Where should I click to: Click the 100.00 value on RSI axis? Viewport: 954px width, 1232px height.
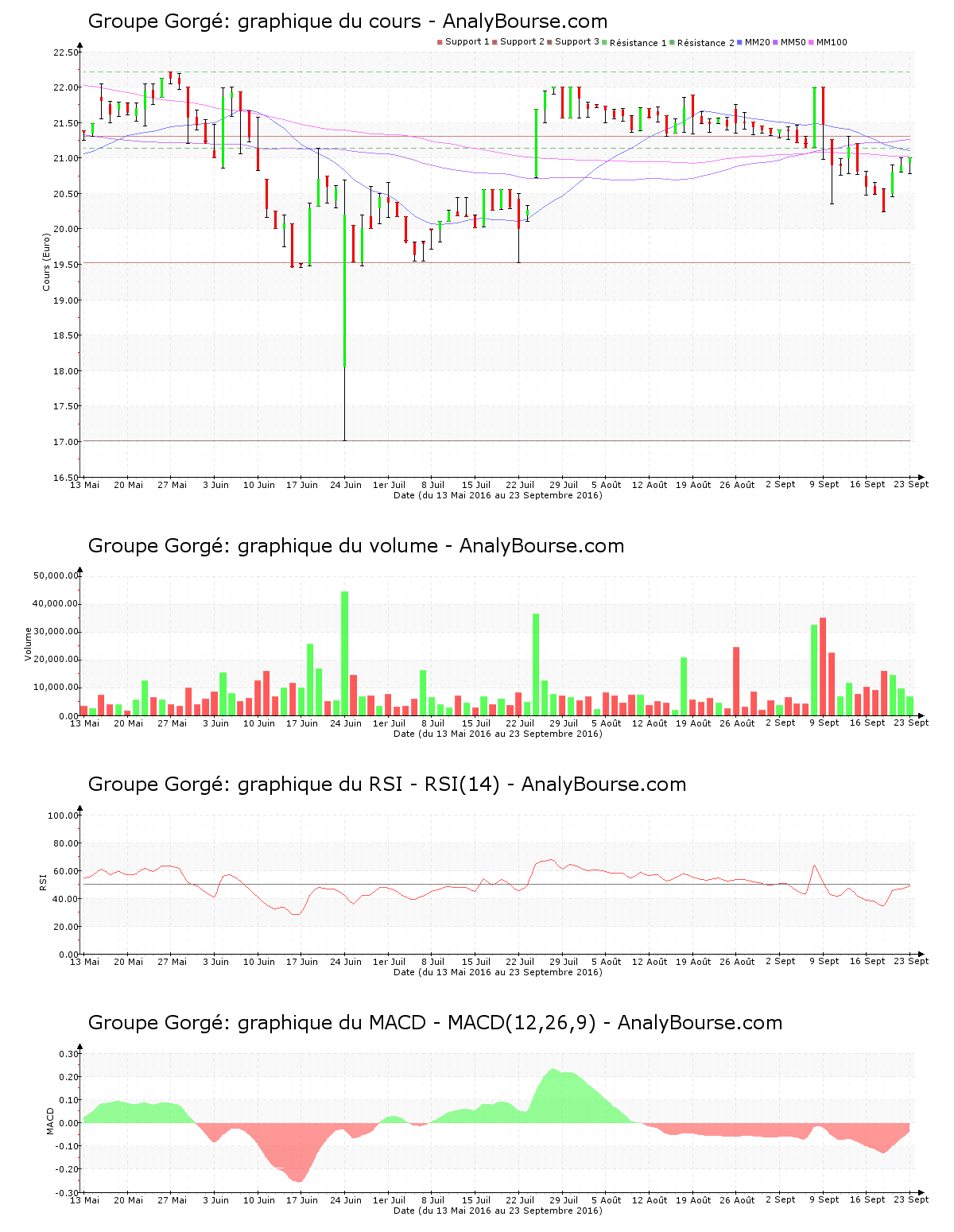coord(64,816)
